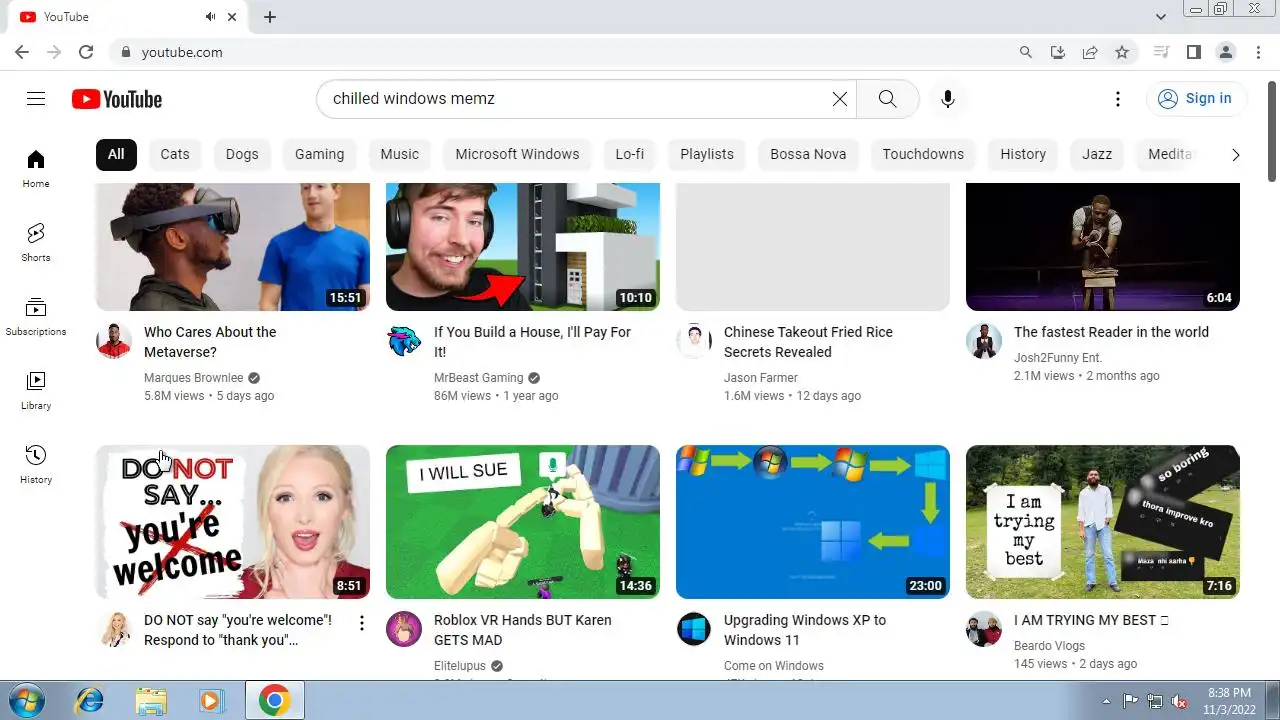Click the page vertical scrollbar
1280x720 pixels.
click(1272, 130)
